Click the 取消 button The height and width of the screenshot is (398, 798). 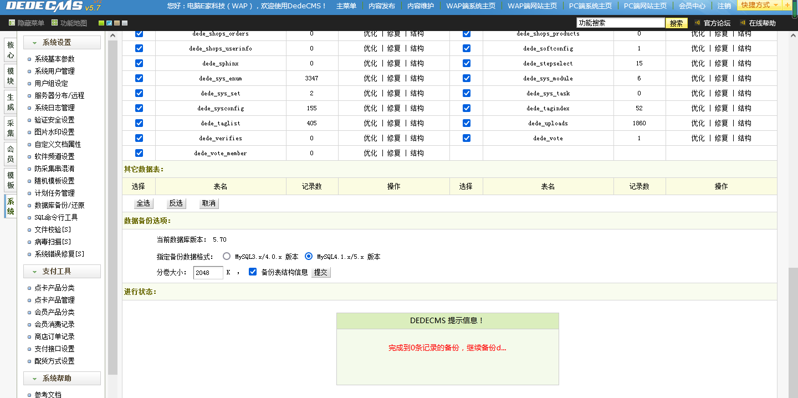209,204
